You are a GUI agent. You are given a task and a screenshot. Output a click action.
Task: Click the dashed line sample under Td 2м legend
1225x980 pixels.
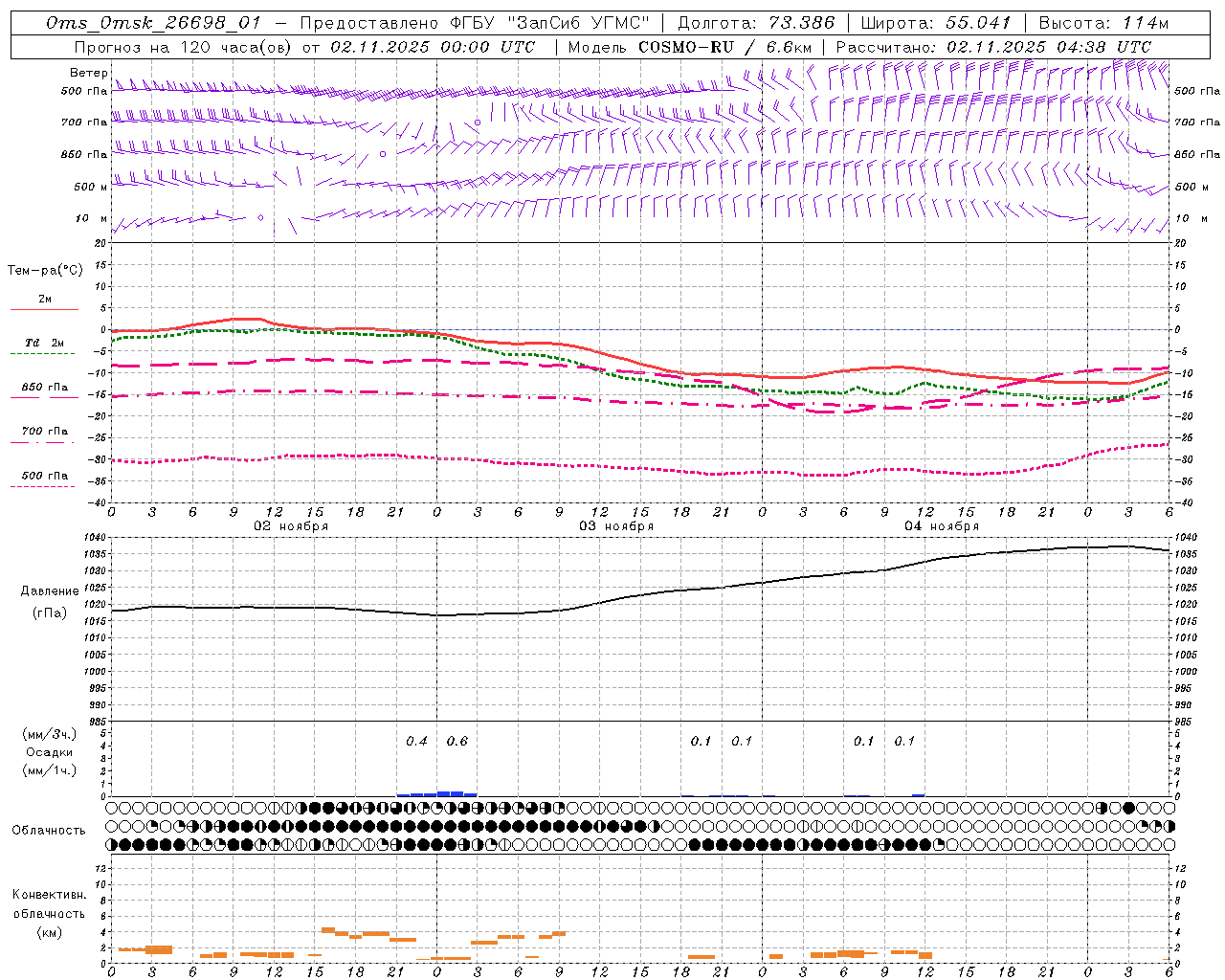pos(44,354)
